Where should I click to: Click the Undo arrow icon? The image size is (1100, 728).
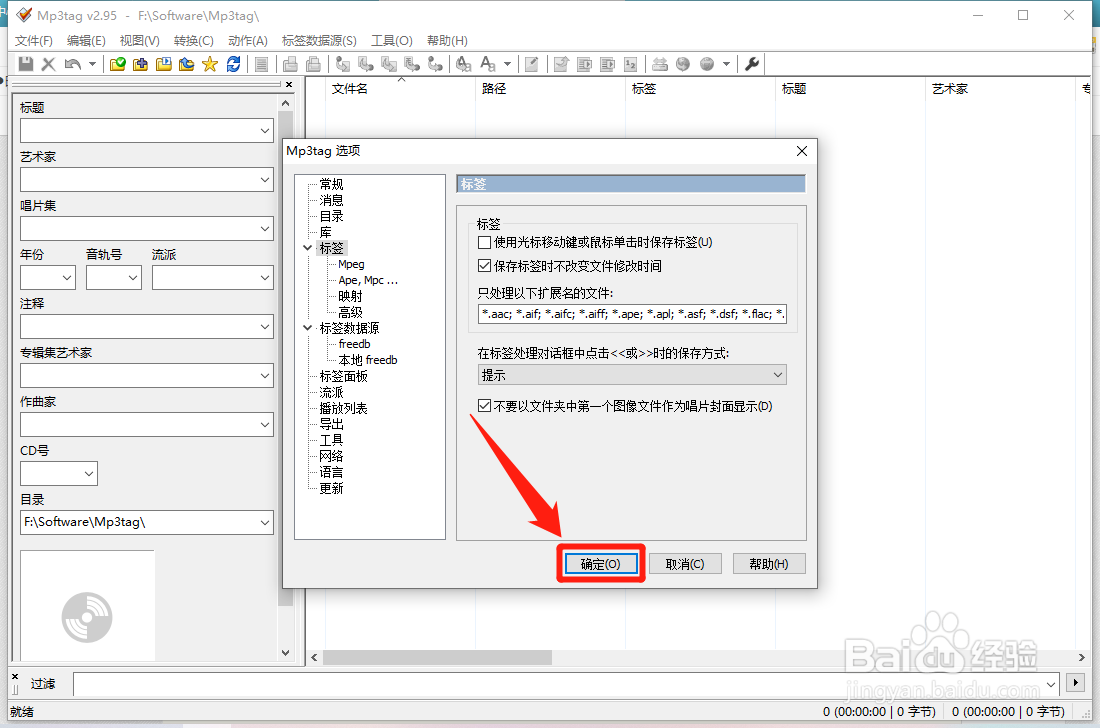click(72, 64)
